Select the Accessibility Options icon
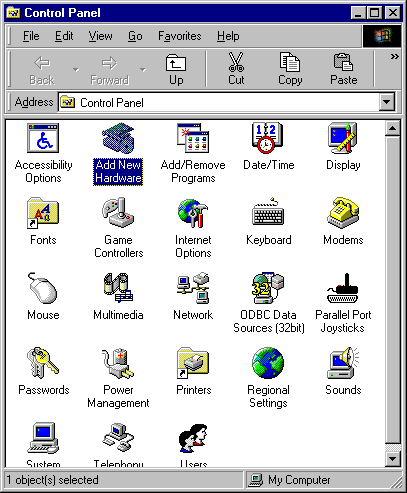Viewport: 407px width, 493px height. [x=43, y=138]
